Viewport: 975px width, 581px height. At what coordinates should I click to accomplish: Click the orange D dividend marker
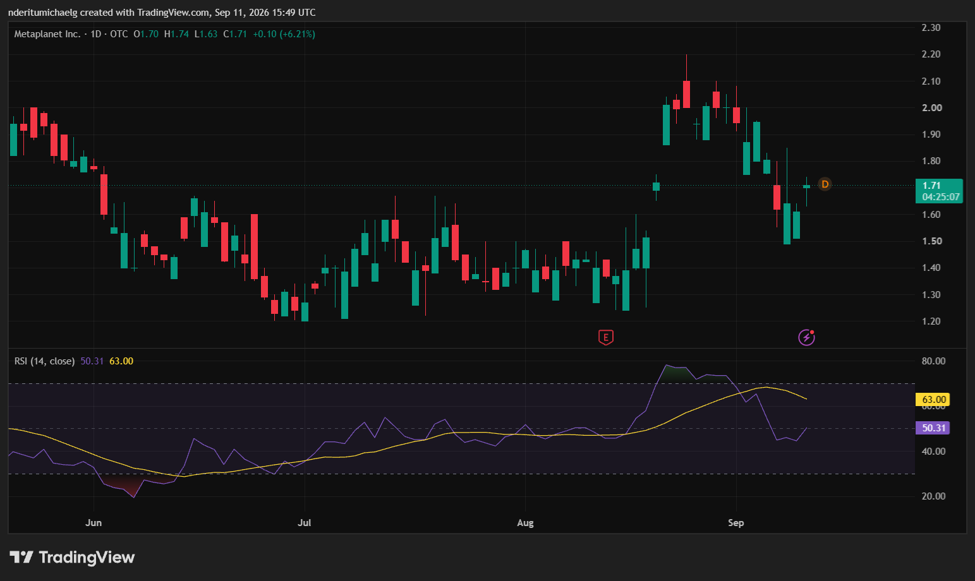pyautogui.click(x=825, y=184)
